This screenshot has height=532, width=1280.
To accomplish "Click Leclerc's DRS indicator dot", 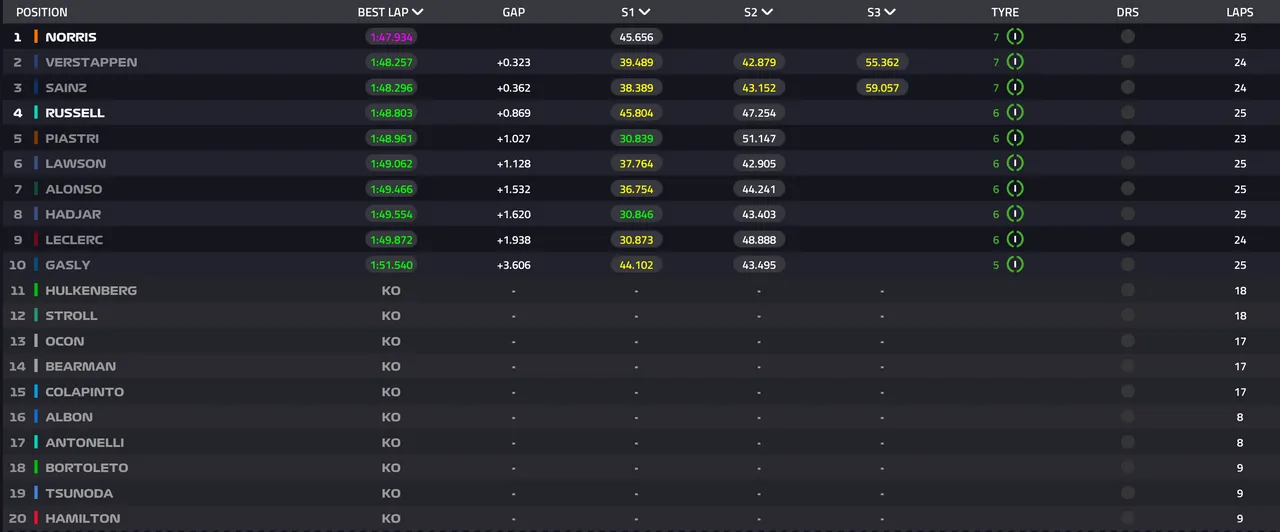I will (x=1128, y=239).
